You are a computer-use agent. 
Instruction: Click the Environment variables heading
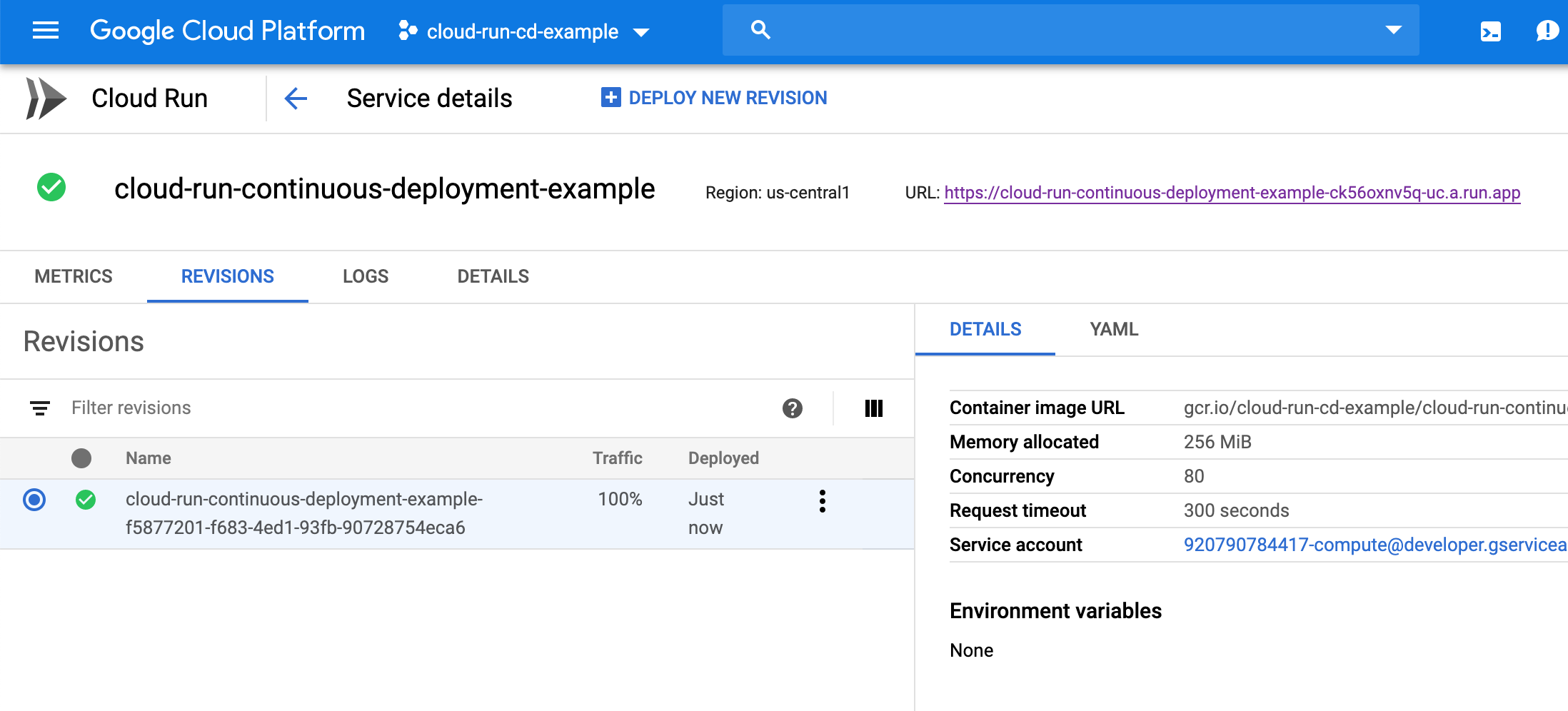[x=1055, y=611]
